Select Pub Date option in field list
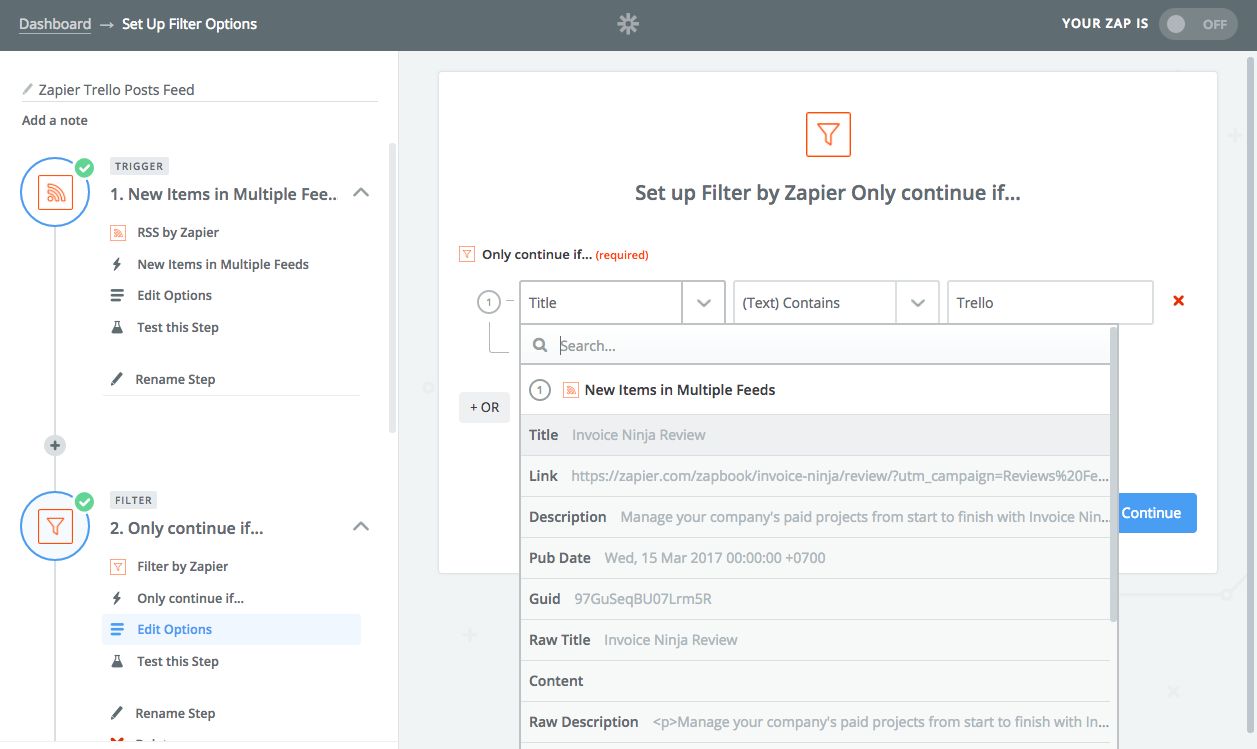1257x749 pixels. (x=815, y=558)
